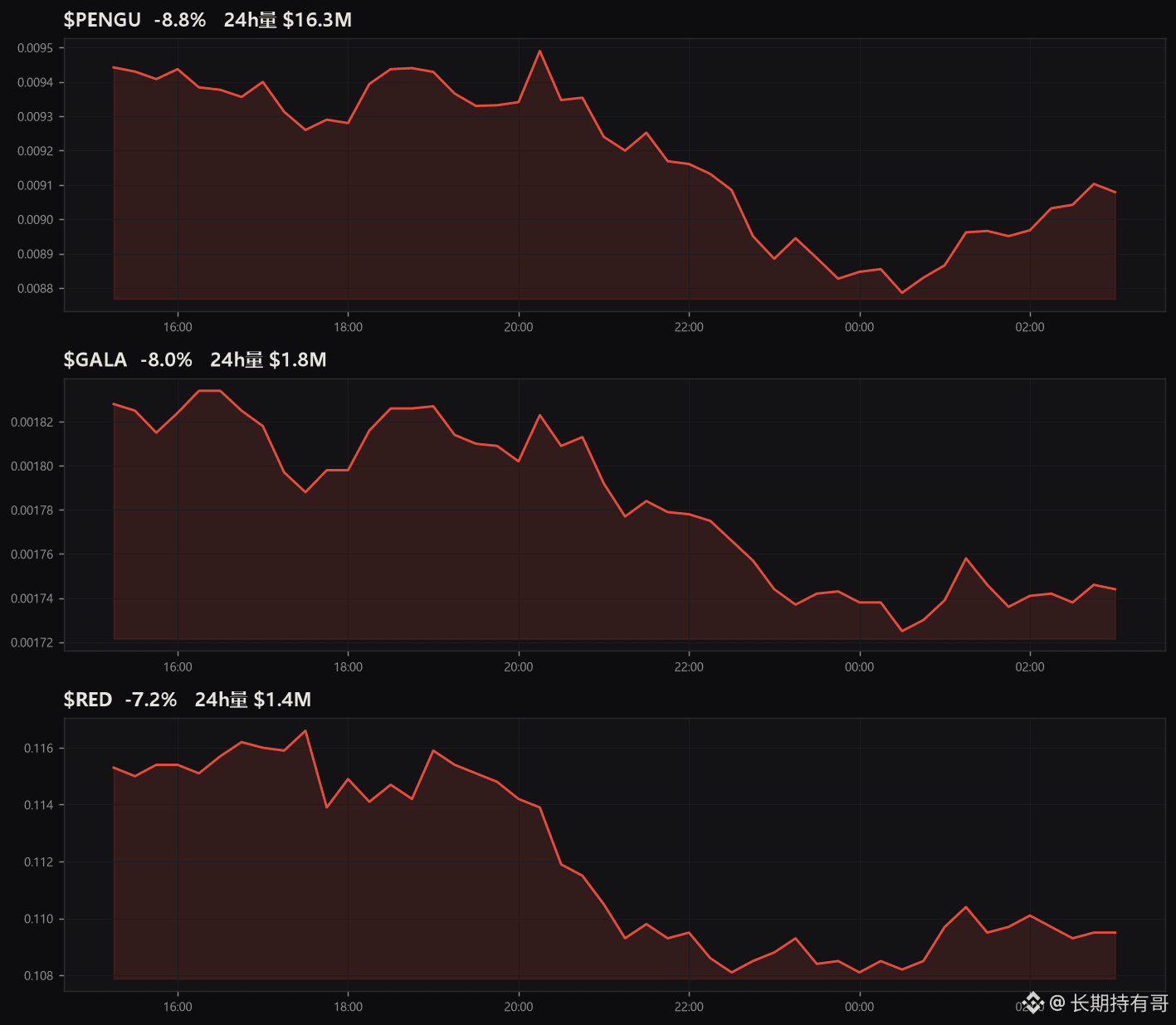This screenshot has height=1025, width=1176.
Task: Select 18:00 on the GALA chart time axis
Action: [348, 666]
